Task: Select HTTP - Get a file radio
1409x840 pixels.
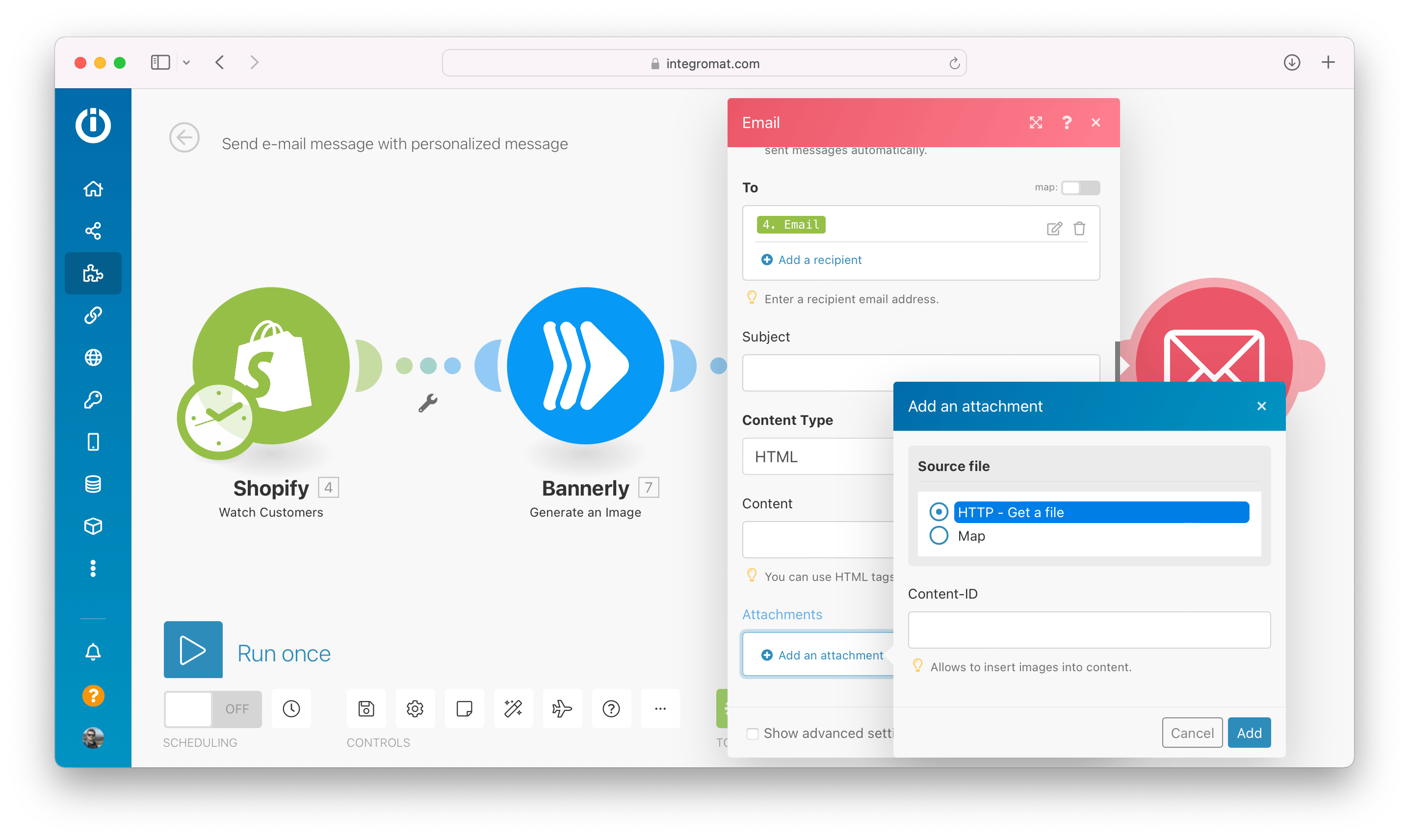Action: (938, 512)
